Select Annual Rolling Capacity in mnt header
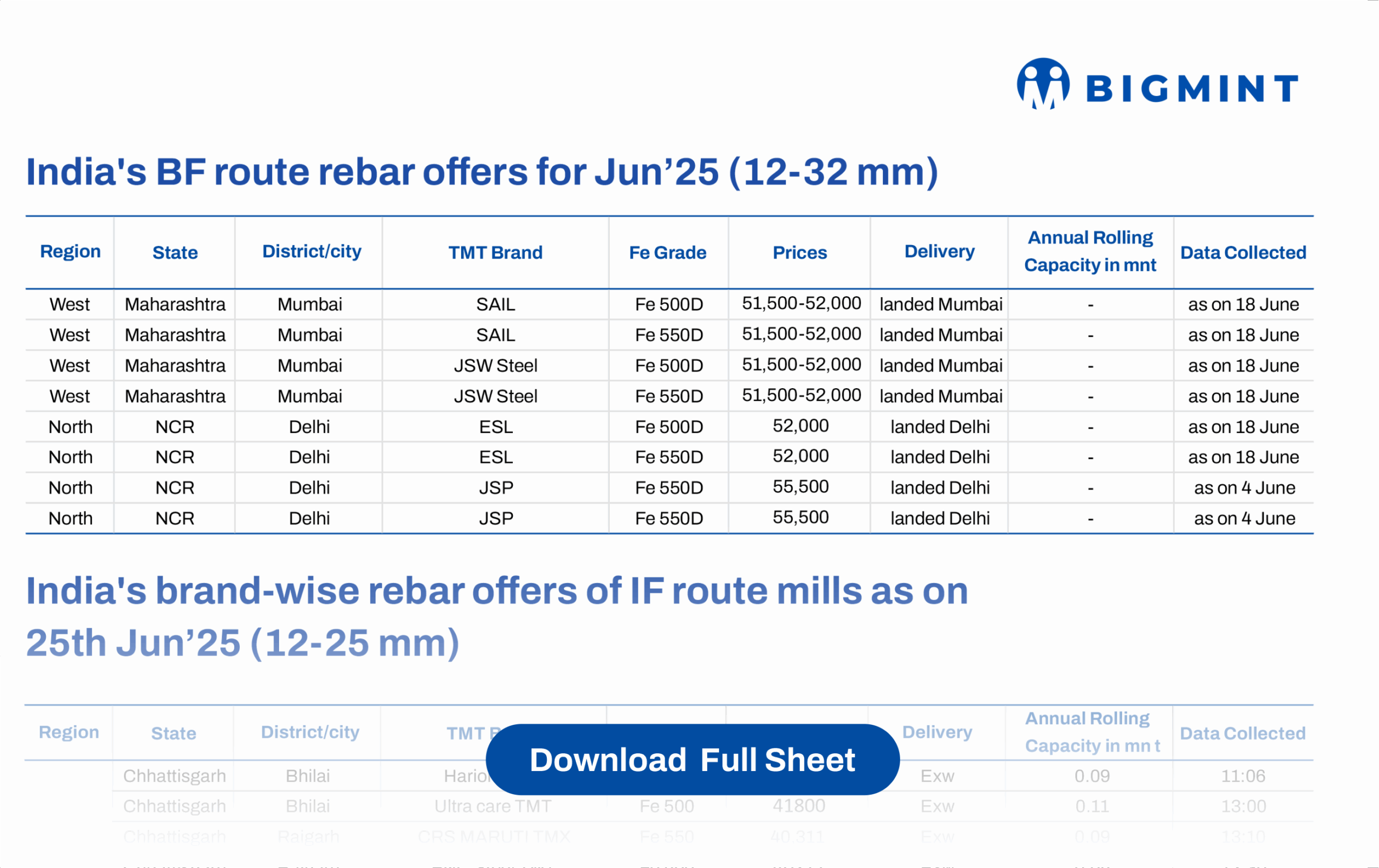The image size is (1379, 868). pyautogui.click(x=1090, y=252)
